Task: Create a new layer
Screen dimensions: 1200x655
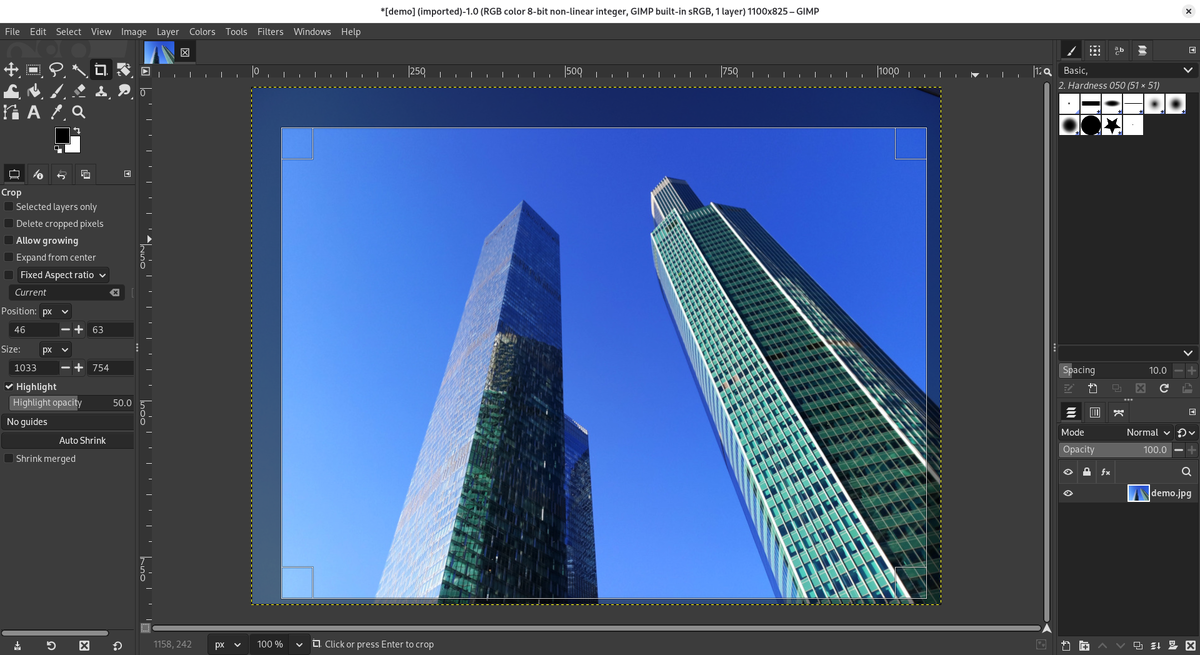Action: coord(1067,645)
